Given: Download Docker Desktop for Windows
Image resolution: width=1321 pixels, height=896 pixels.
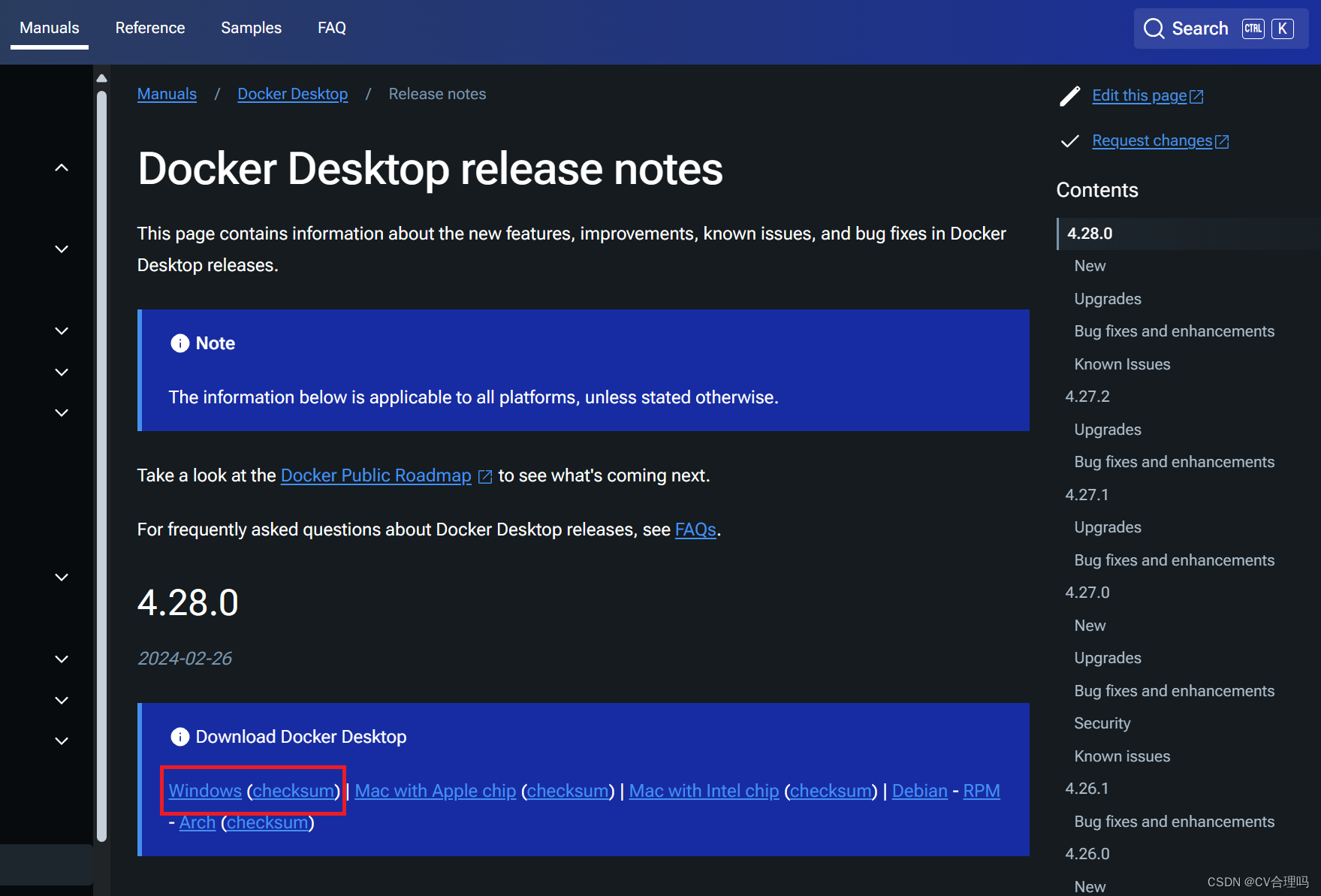Looking at the screenshot, I should tap(204, 790).
